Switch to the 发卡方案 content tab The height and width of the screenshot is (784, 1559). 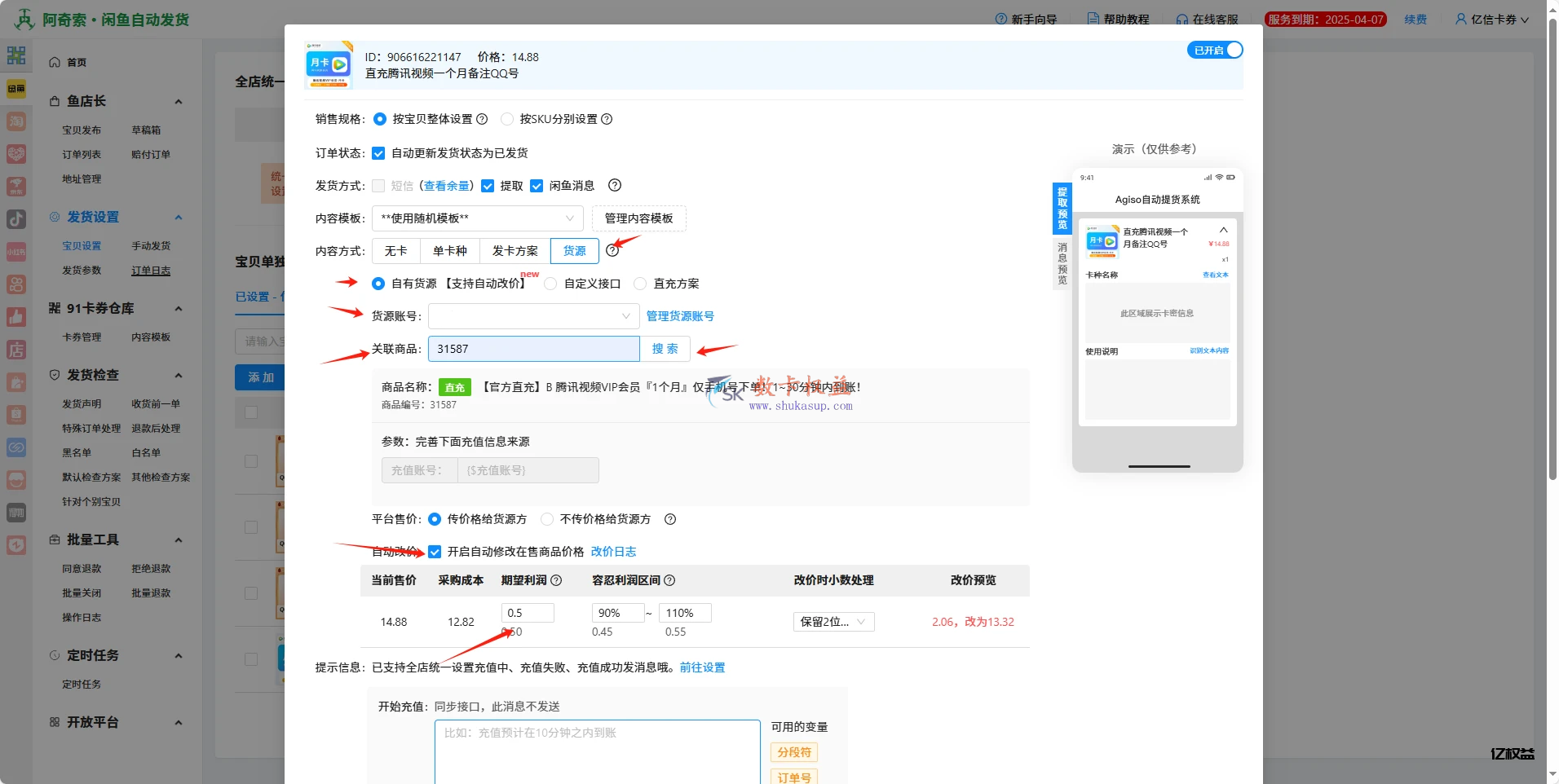pos(515,251)
